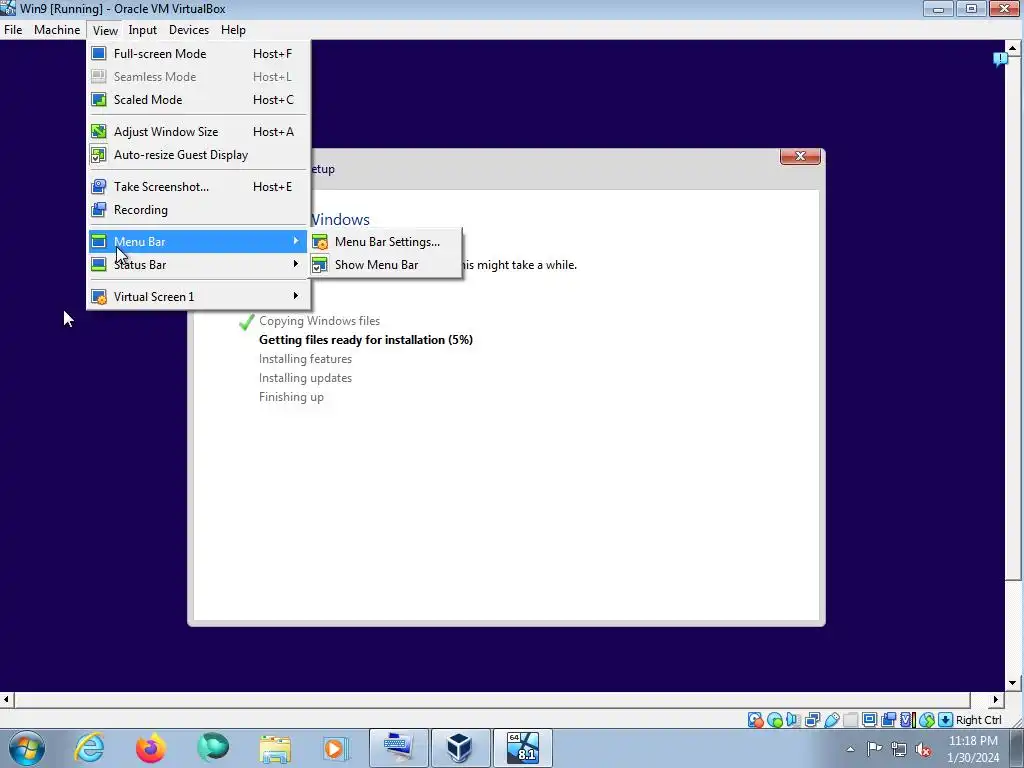Launch Internet Explorer from the taskbar
1024x768 pixels.
coord(89,748)
